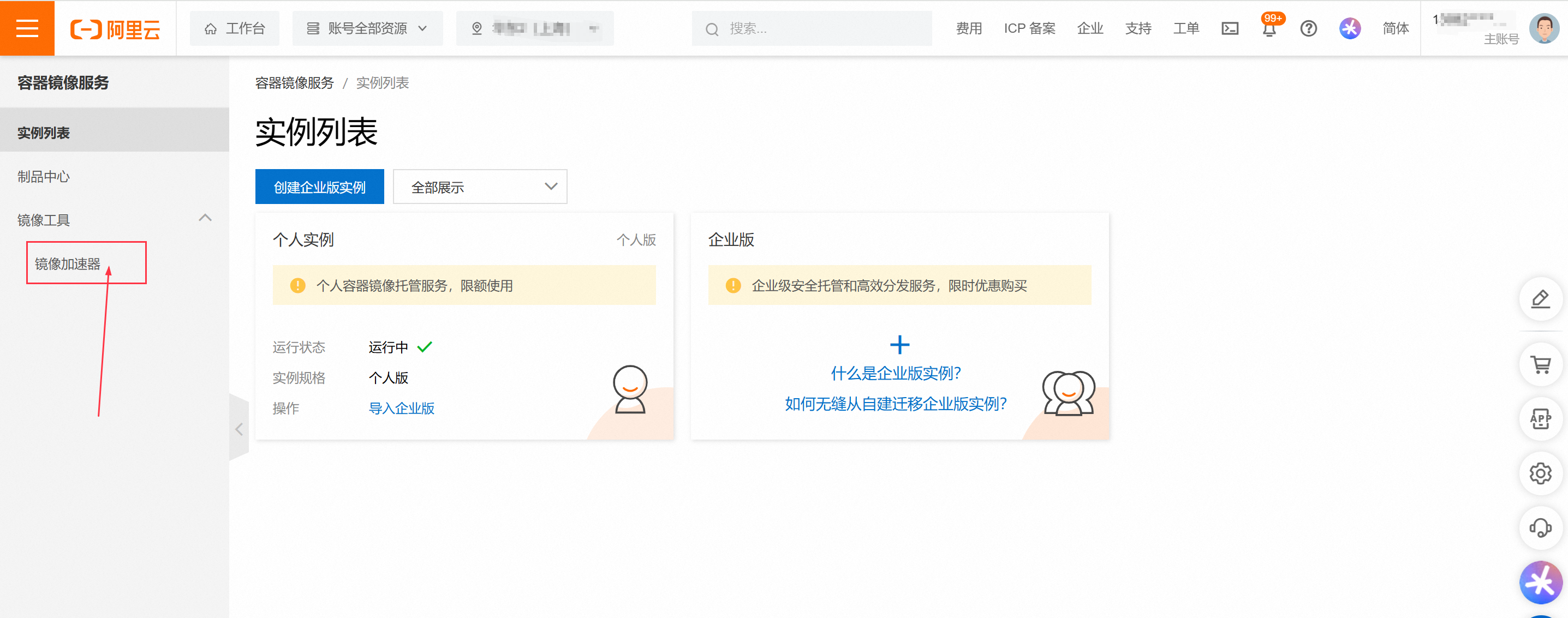Open the 账号全部资源 dropdown
This screenshot has height=618, width=1568.
coord(368,28)
